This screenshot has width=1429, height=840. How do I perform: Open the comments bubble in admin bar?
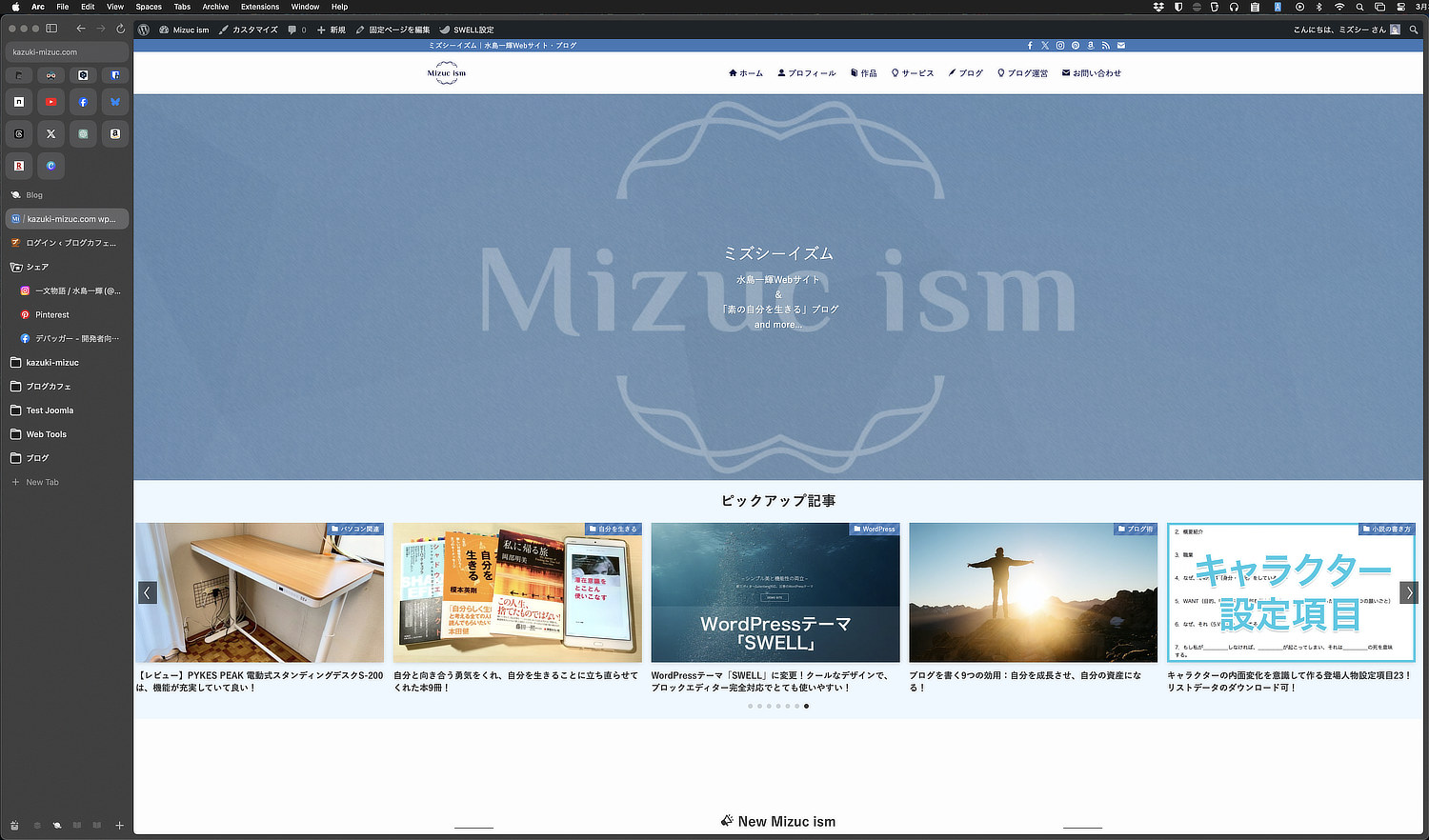pos(297,30)
